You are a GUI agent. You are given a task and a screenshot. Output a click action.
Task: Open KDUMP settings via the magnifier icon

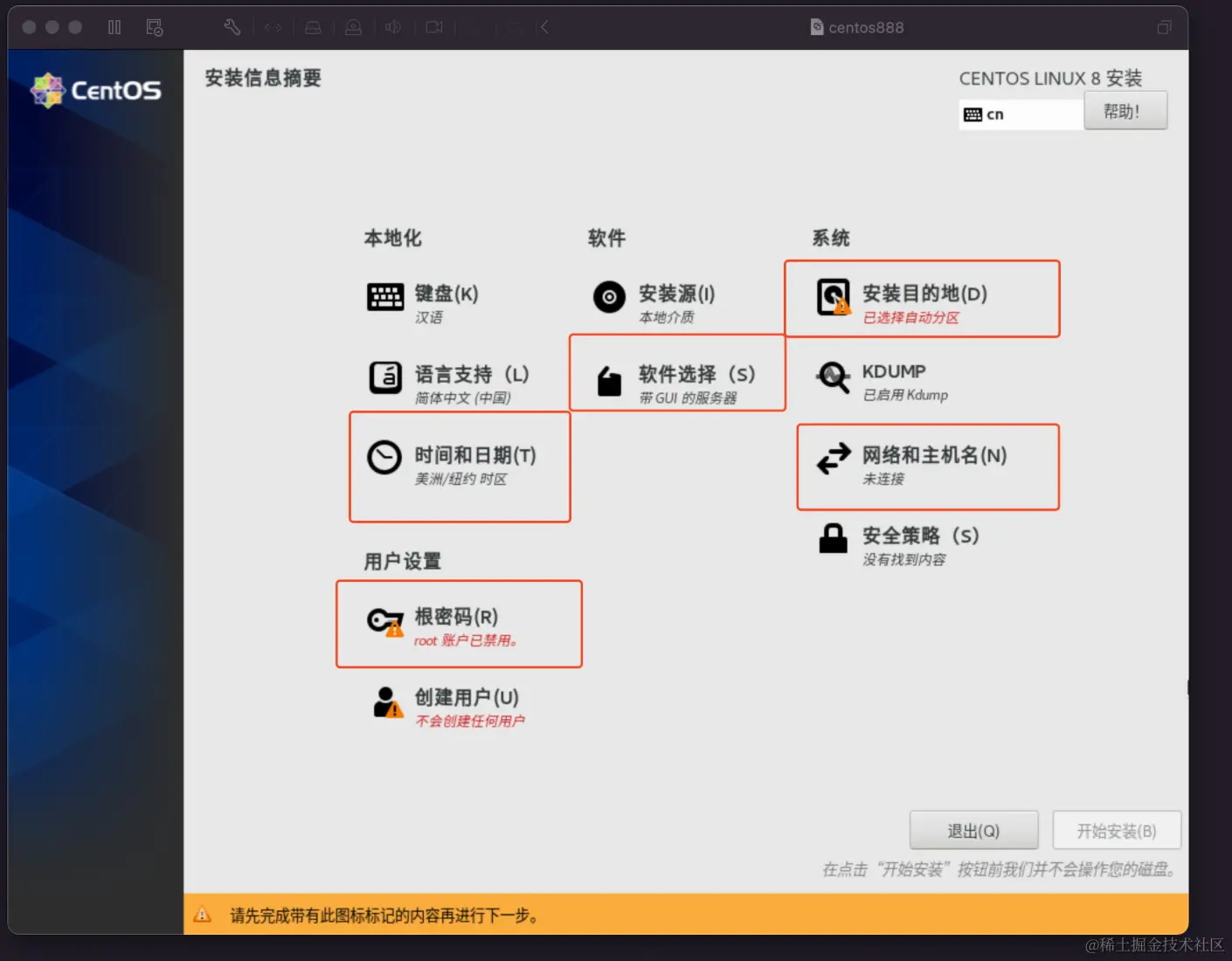click(834, 377)
